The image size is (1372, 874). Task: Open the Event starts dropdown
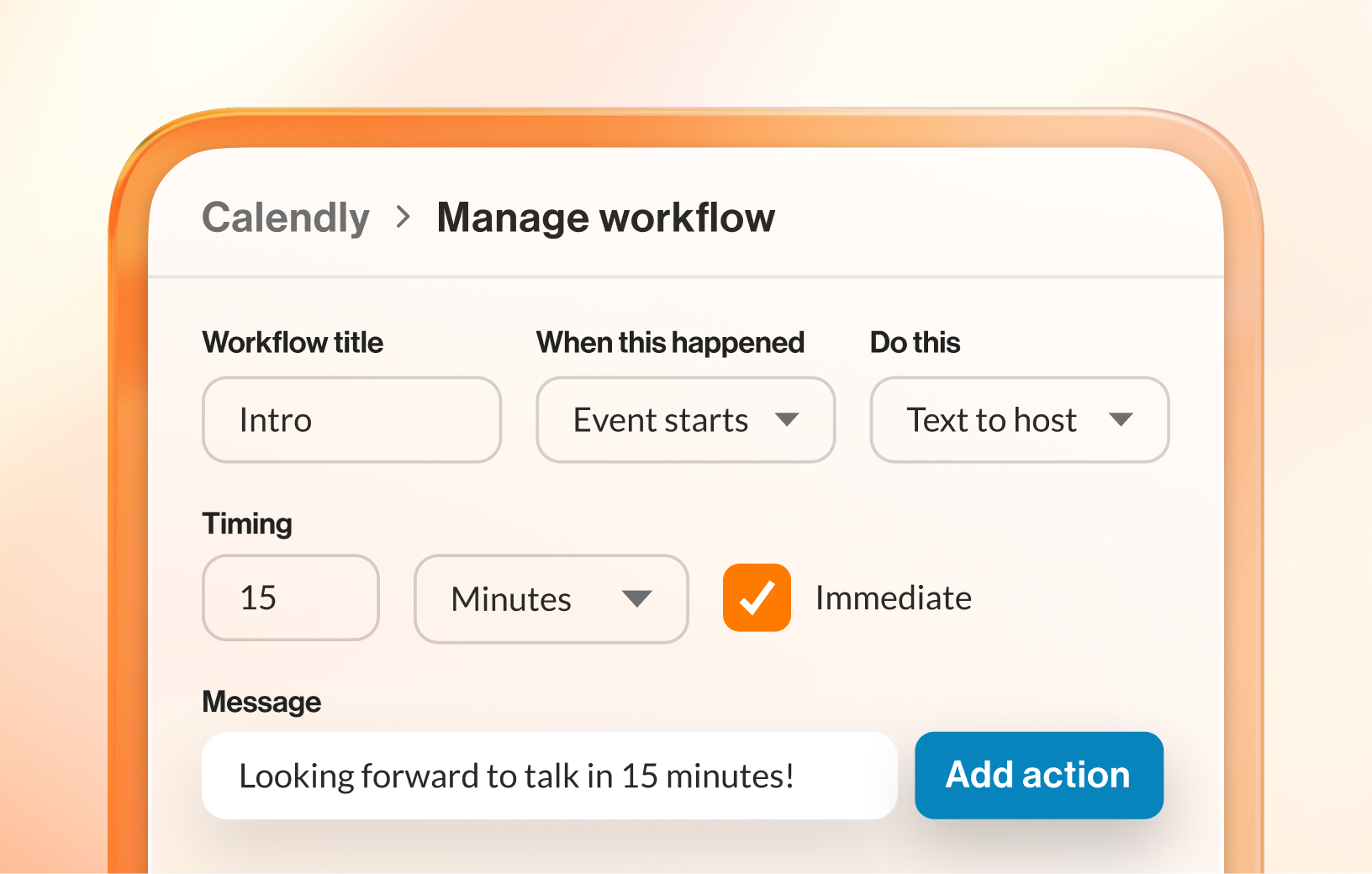[661, 420]
